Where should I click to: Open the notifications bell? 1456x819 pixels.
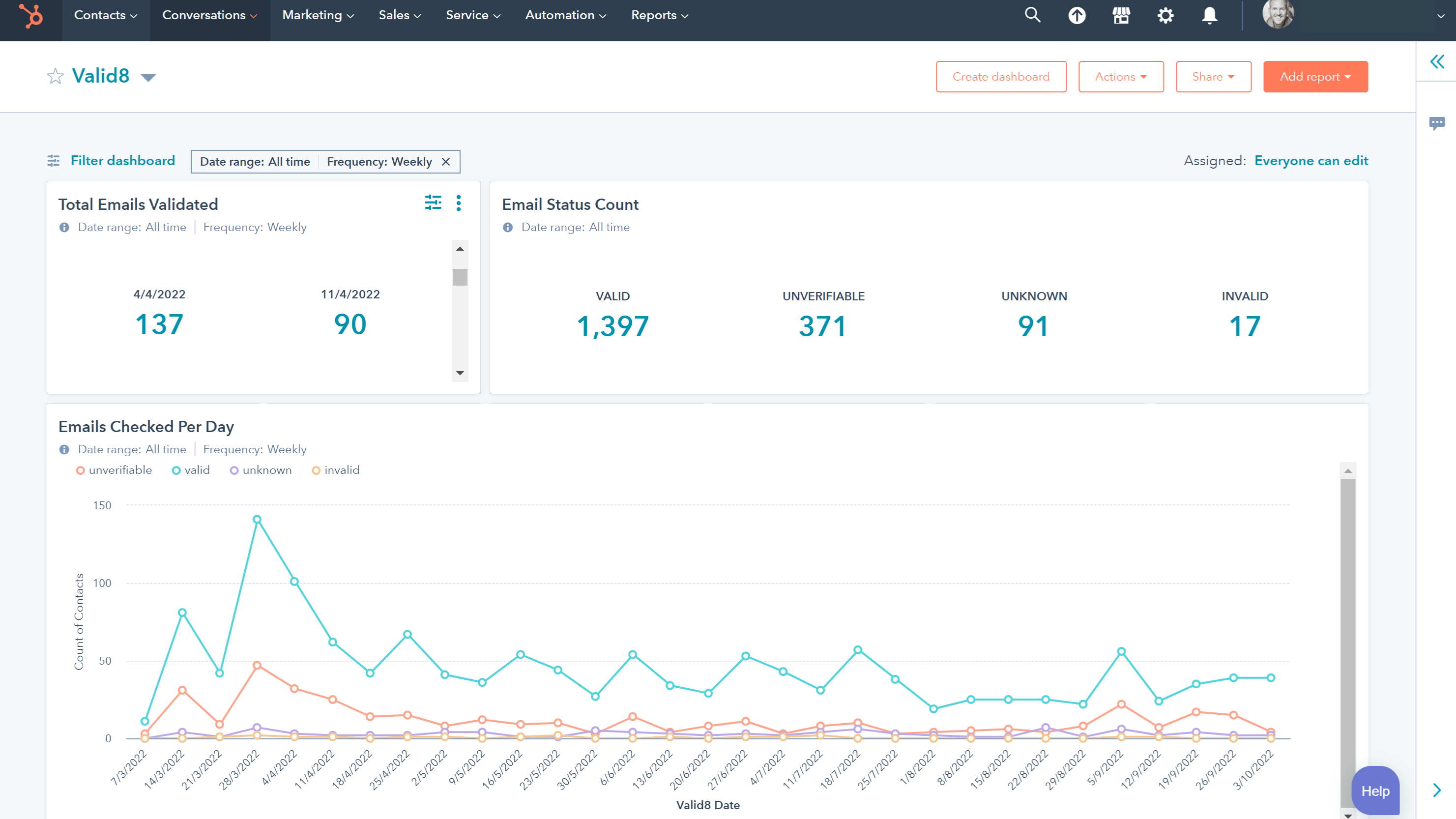[x=1210, y=15]
